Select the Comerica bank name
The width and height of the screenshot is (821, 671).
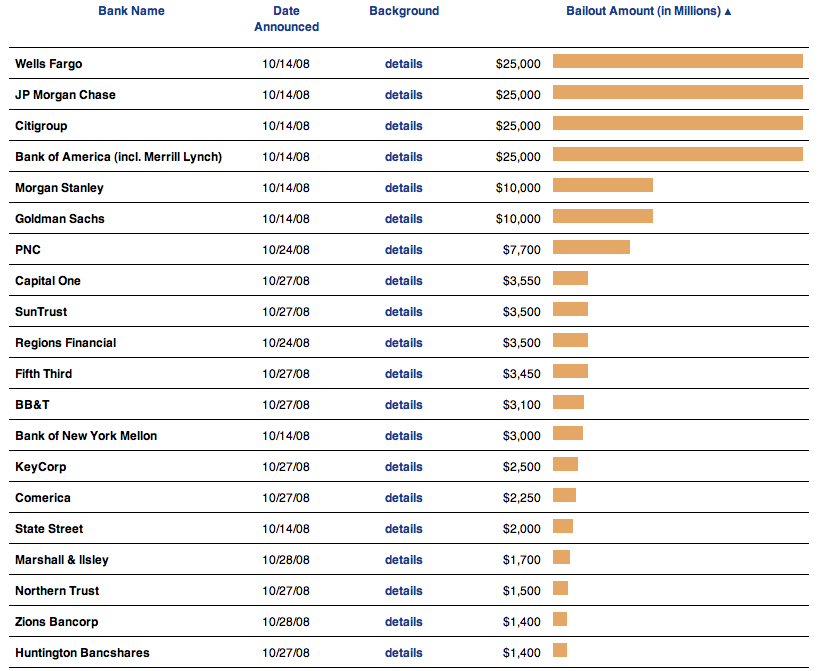click(43, 498)
